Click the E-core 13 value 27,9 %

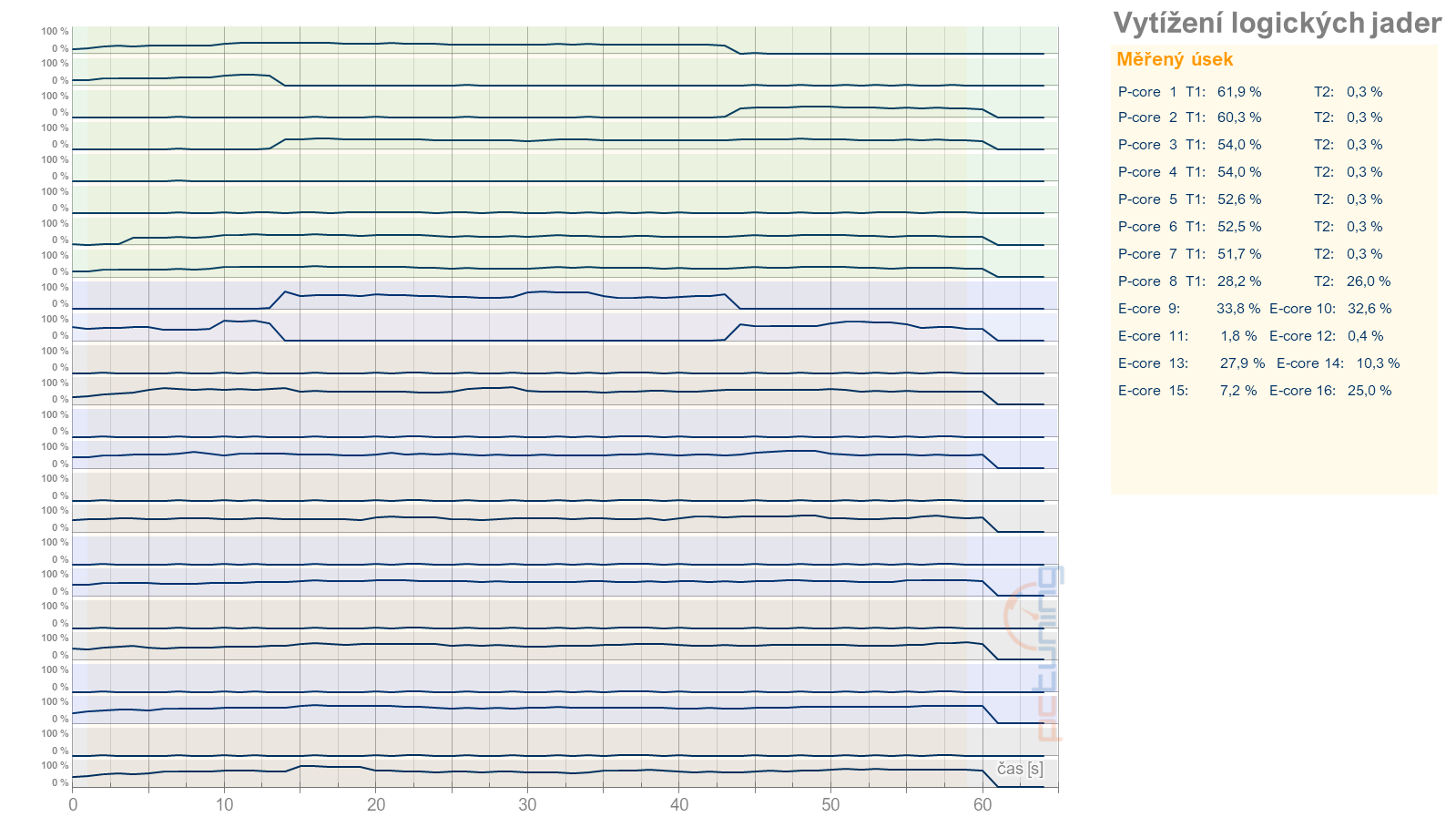1242,363
